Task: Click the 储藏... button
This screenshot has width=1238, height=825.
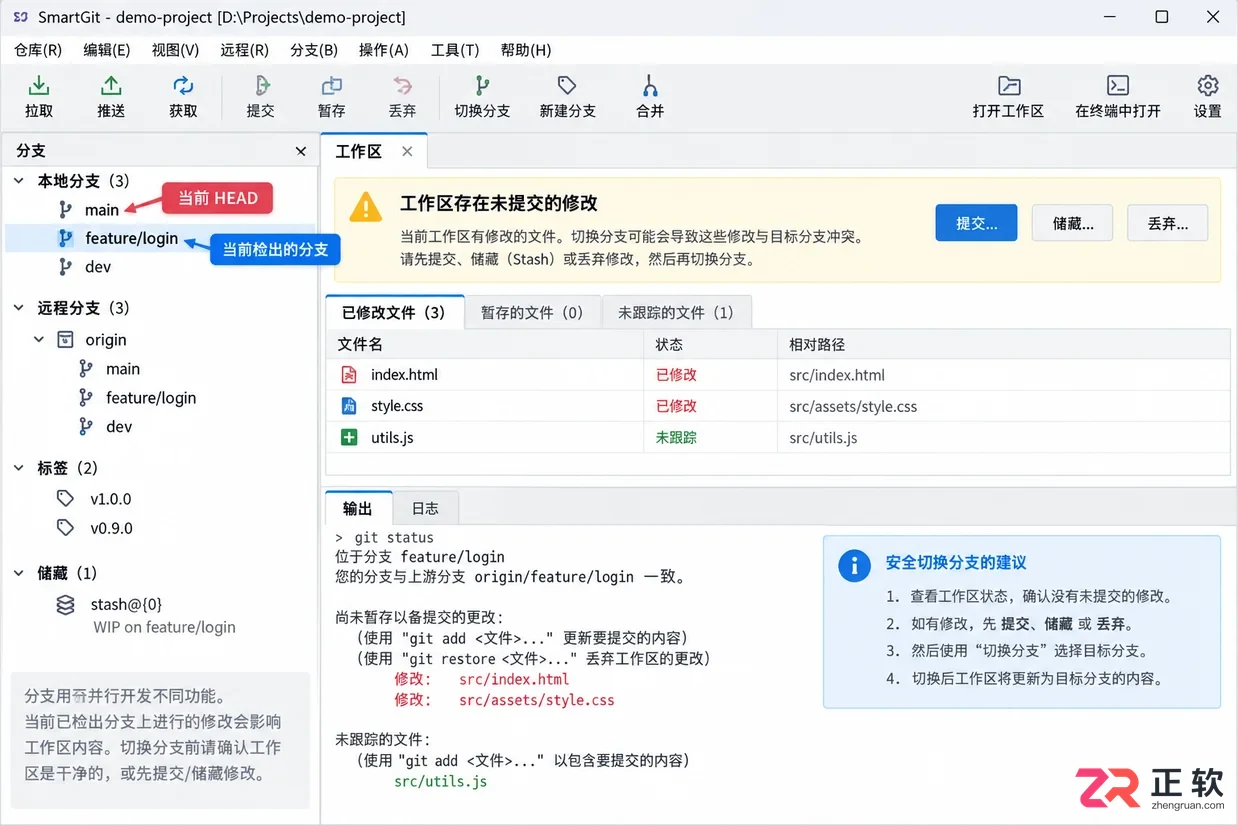Action: (1073, 223)
